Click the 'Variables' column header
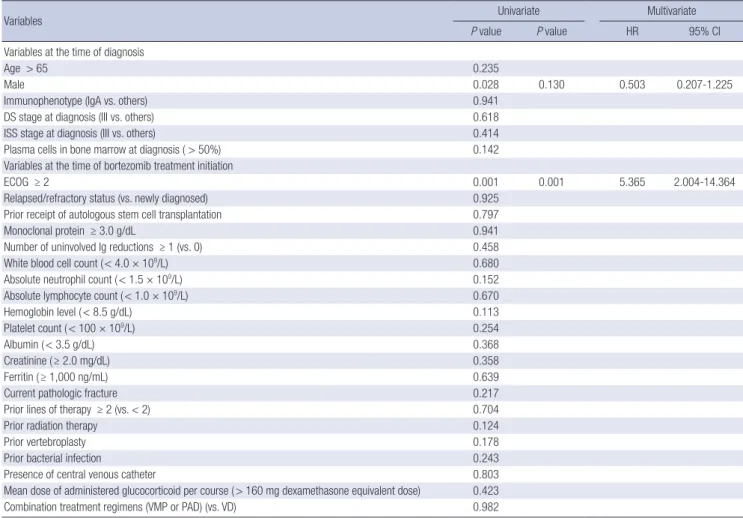 click(x=23, y=21)
